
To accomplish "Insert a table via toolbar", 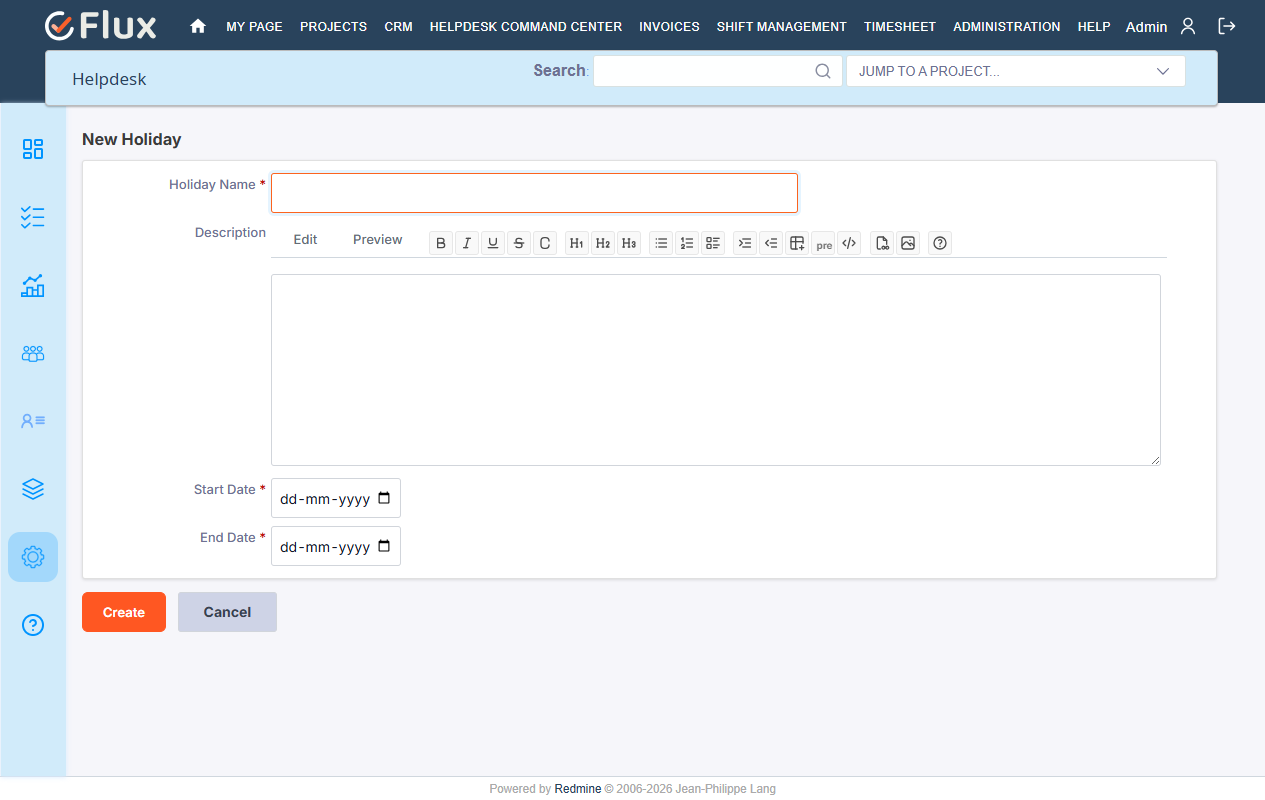I will click(797, 243).
